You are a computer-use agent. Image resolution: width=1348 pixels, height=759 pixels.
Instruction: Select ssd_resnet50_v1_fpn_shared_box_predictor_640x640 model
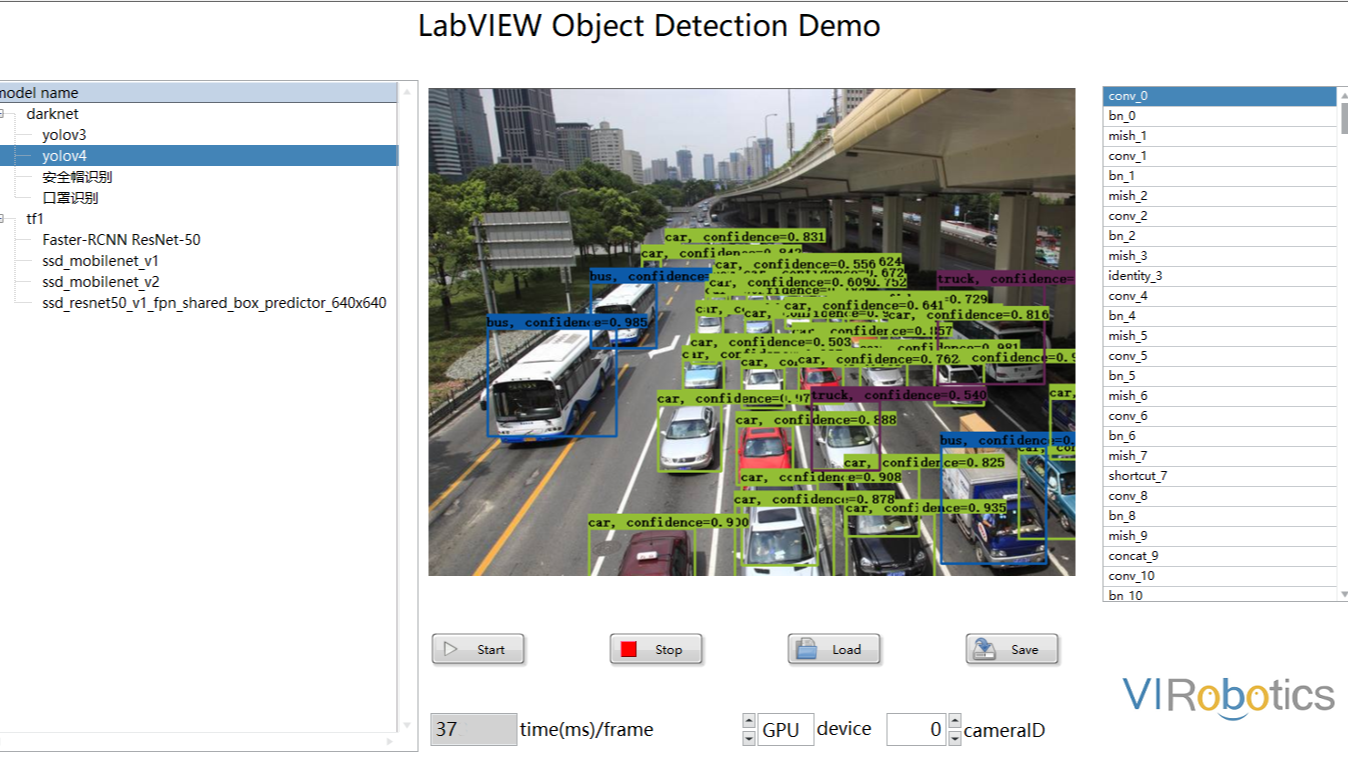(214, 302)
